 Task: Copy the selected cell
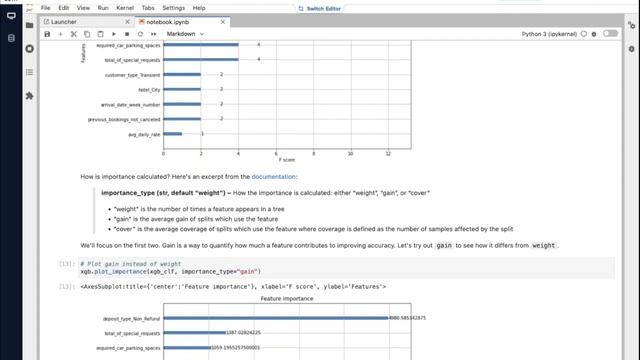(x=87, y=34)
